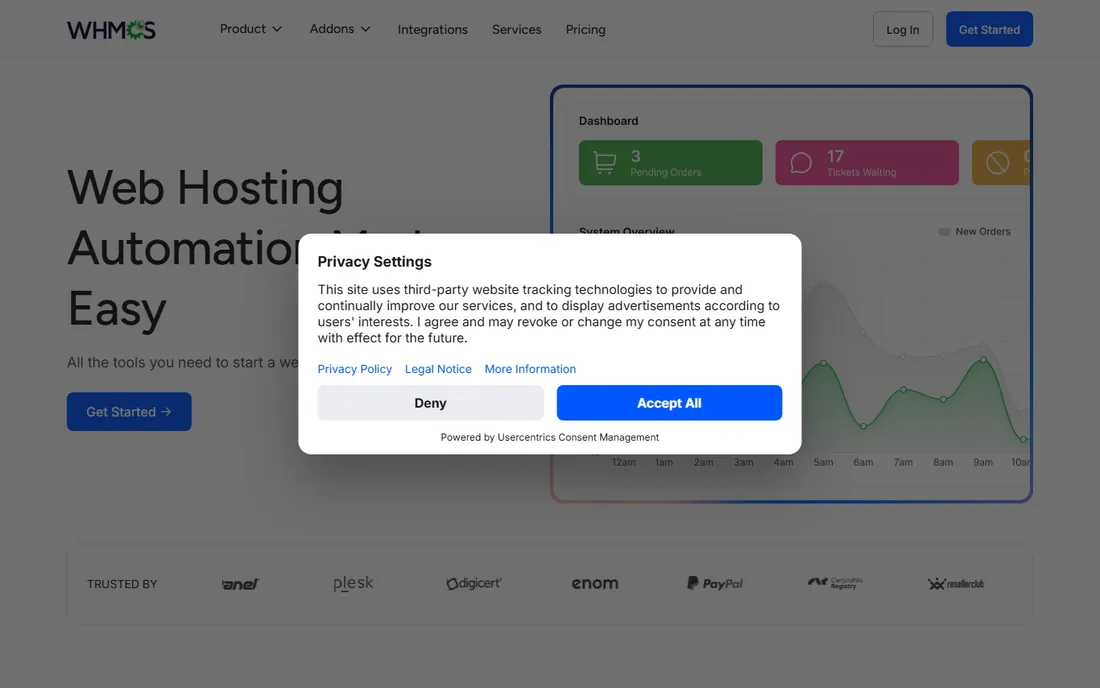Click the green Pending Orders card
The height and width of the screenshot is (688, 1100).
(670, 163)
